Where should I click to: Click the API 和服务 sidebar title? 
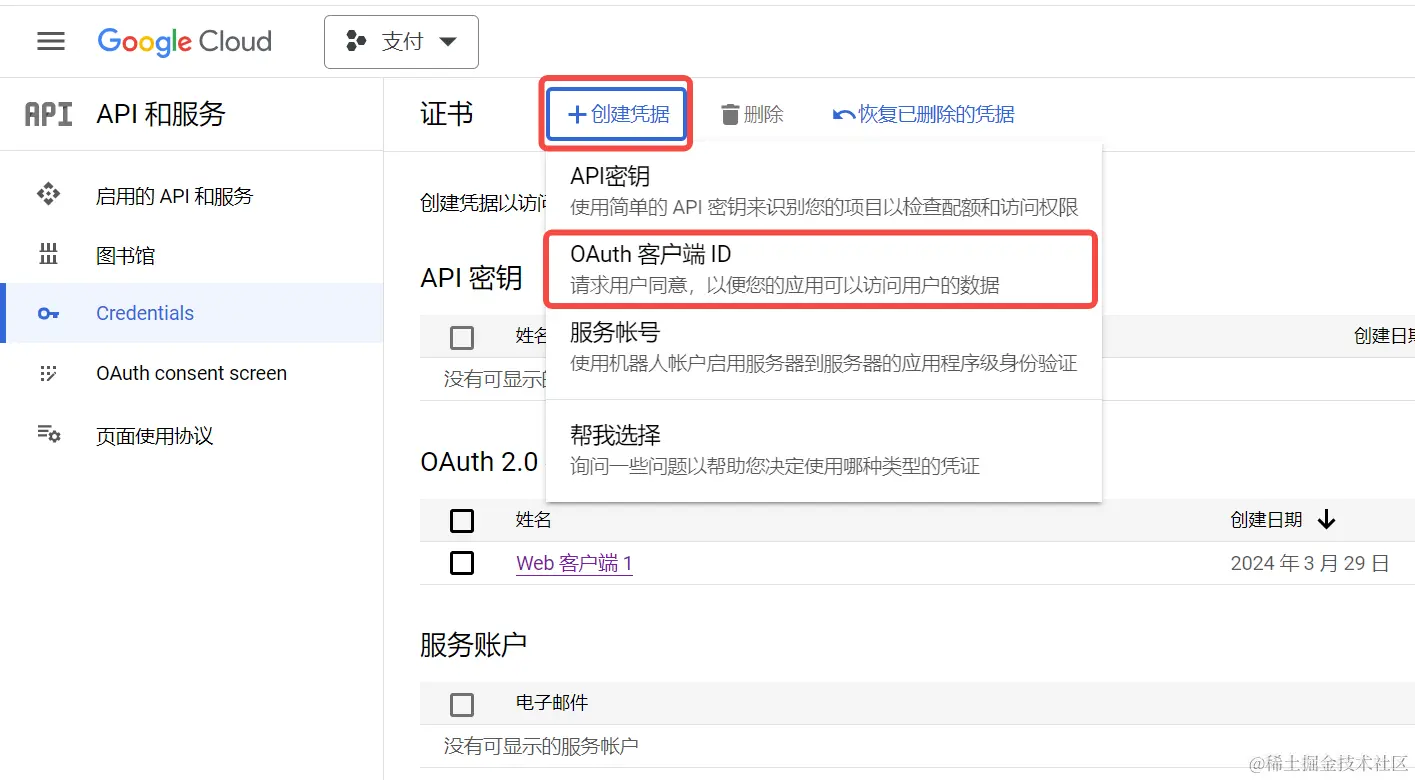[161, 114]
